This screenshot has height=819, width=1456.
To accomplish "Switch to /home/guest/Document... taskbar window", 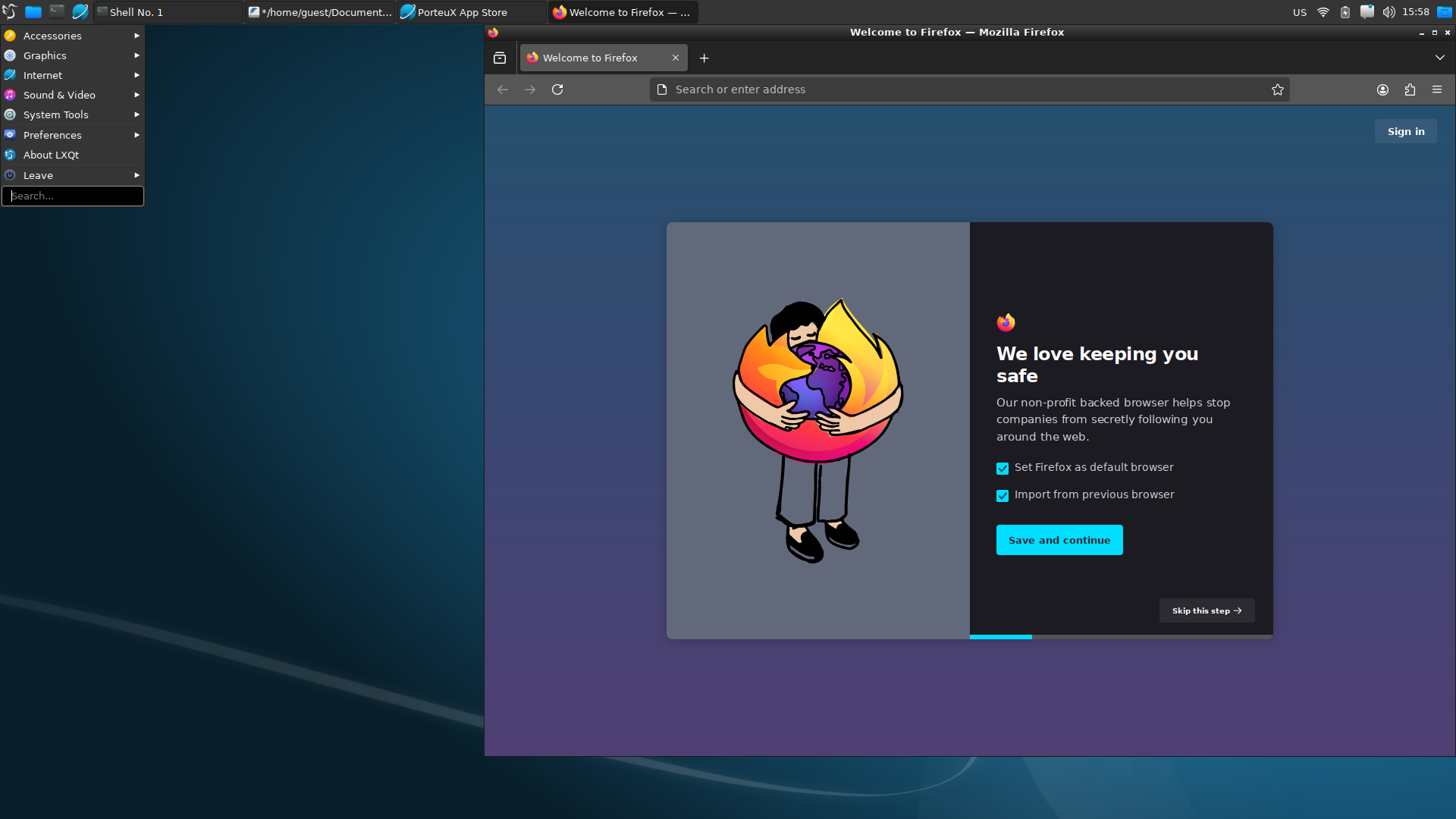I will coord(320,12).
